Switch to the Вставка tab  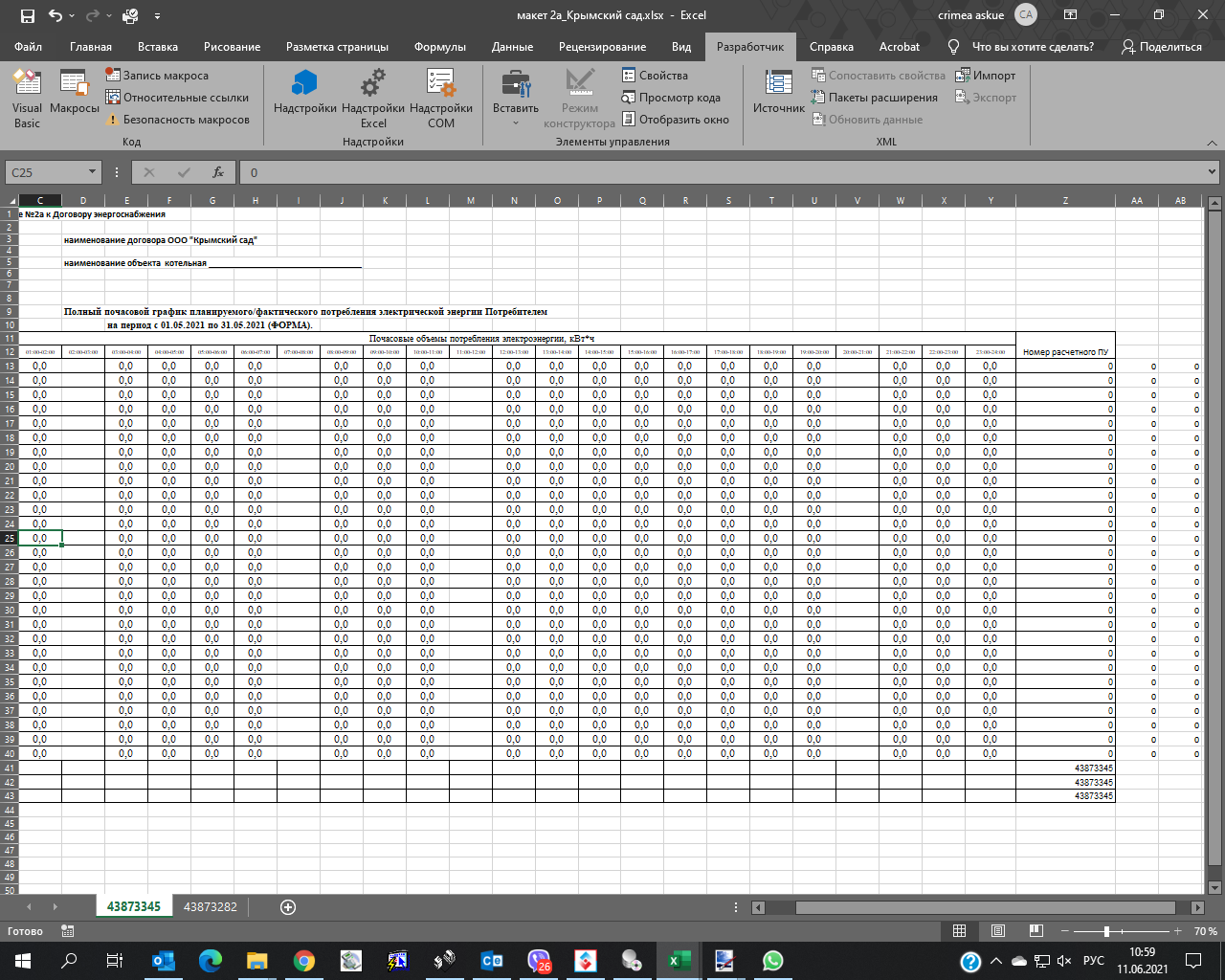158,46
